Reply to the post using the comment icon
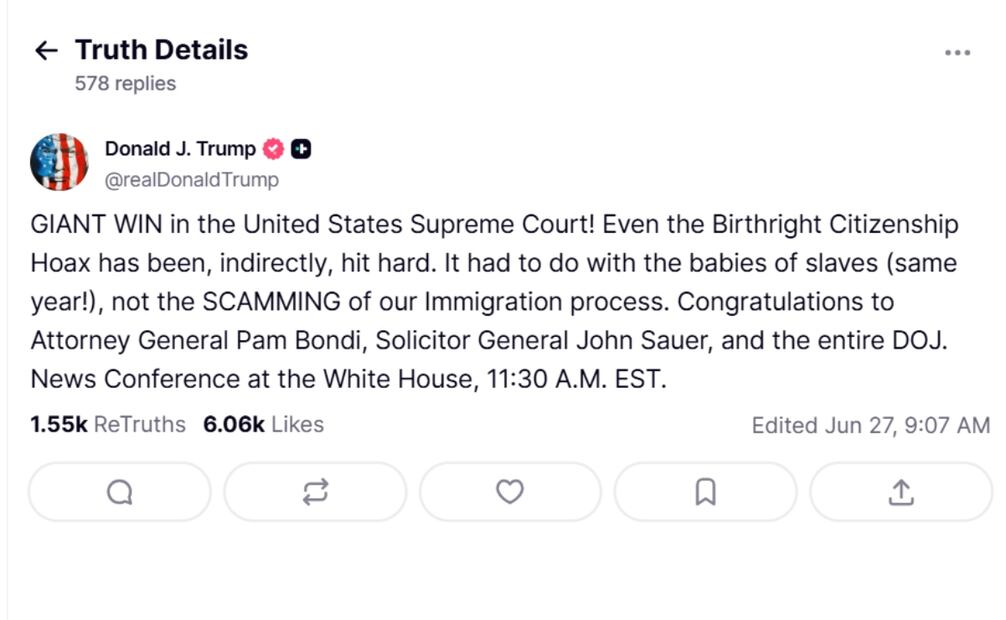1006x620 pixels. [119, 491]
